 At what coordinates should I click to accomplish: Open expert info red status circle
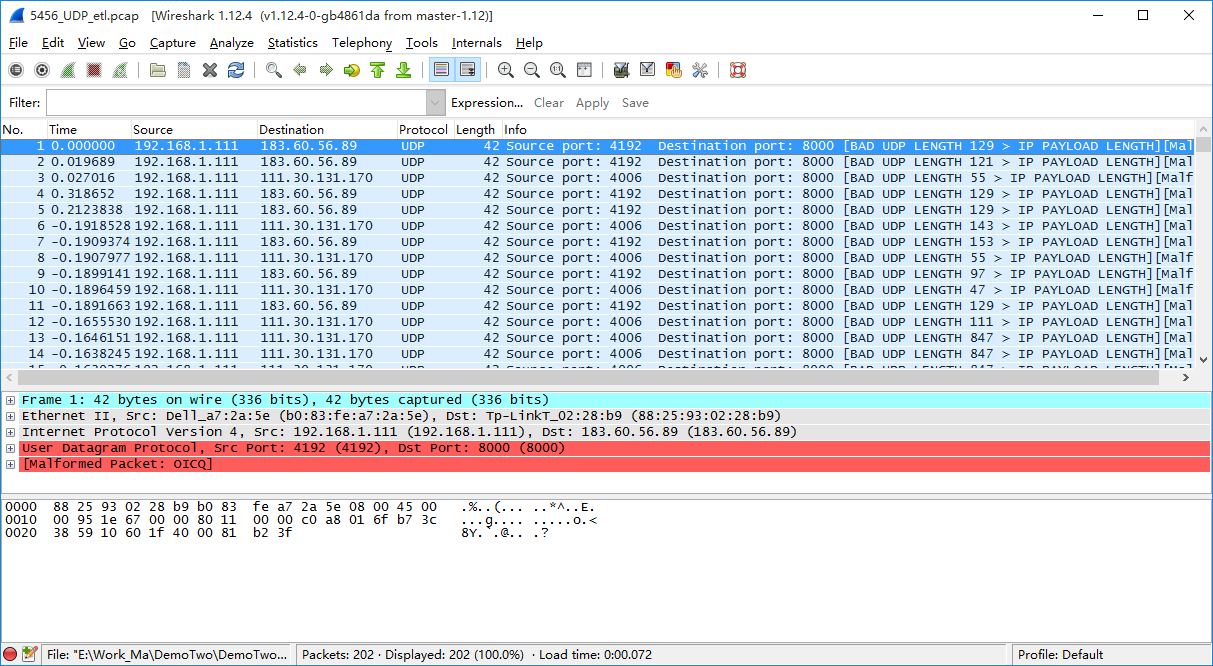pos(11,654)
